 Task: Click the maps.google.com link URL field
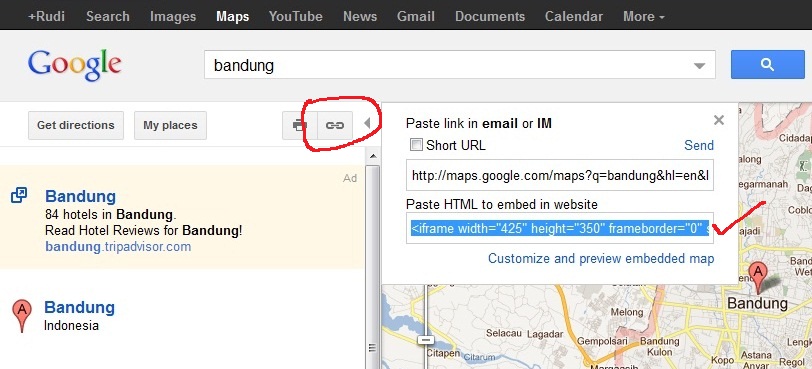click(560, 175)
